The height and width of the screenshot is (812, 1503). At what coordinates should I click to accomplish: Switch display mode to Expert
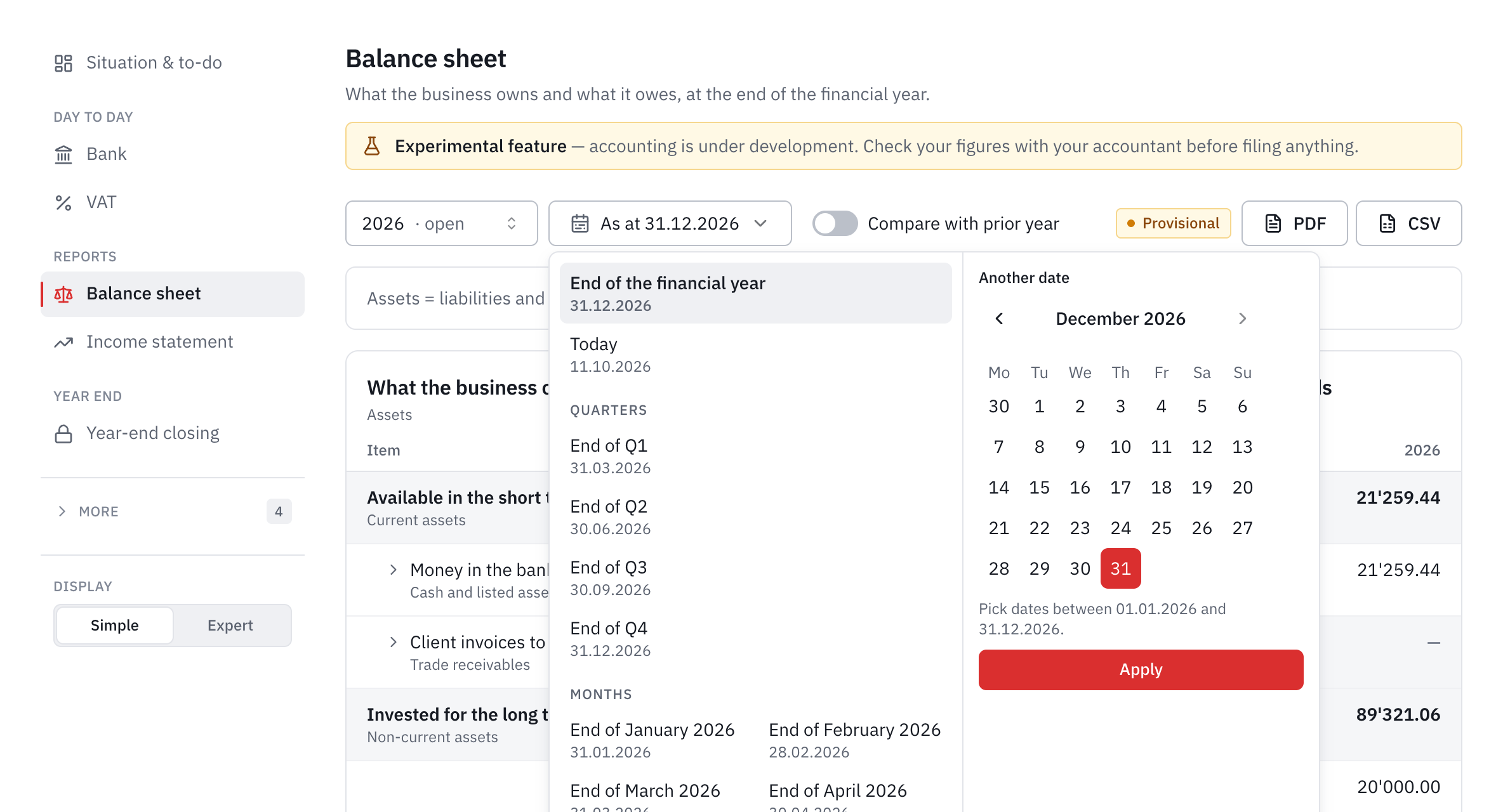coord(230,625)
